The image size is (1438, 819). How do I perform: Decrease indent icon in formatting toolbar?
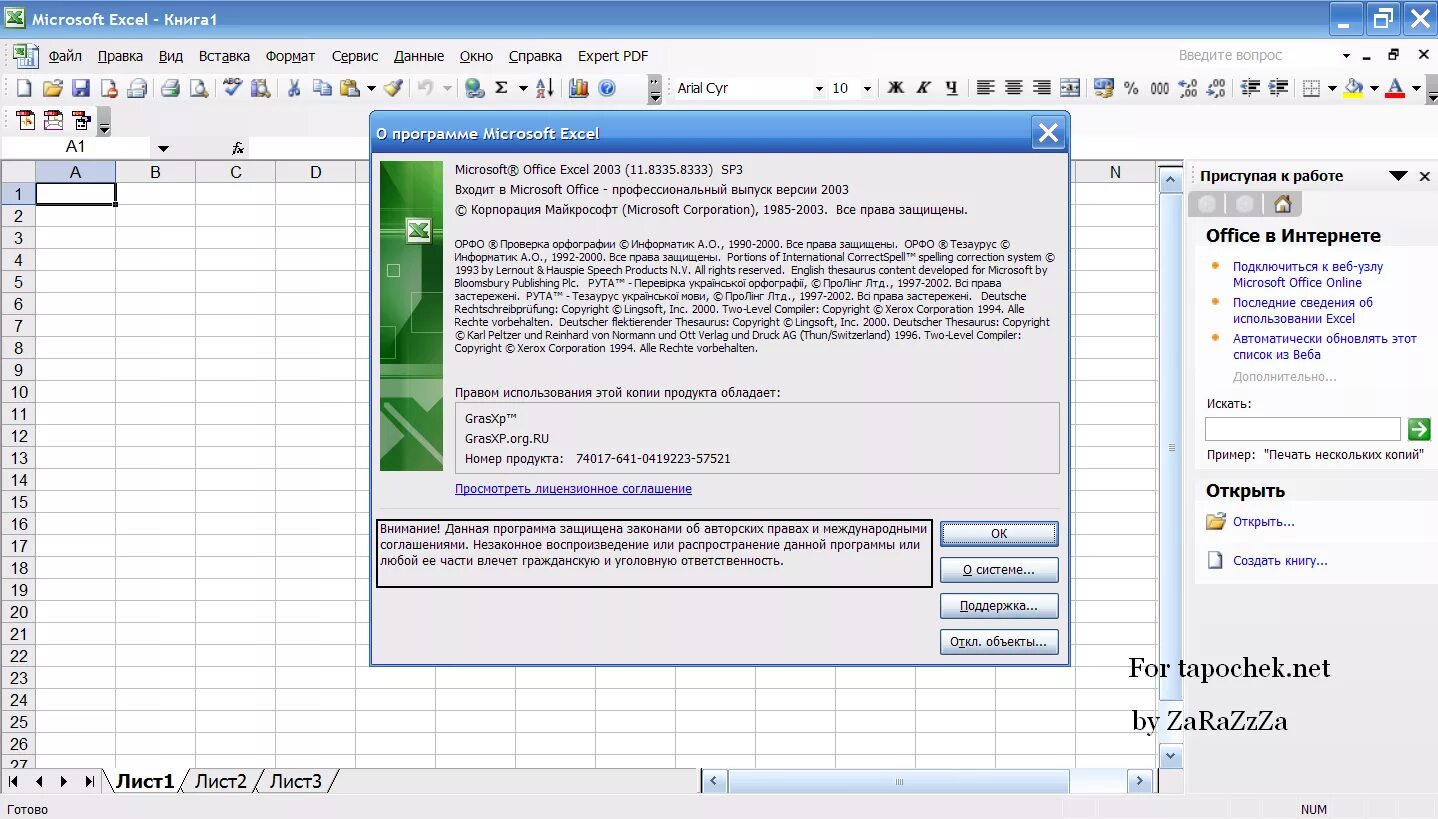(1250, 88)
